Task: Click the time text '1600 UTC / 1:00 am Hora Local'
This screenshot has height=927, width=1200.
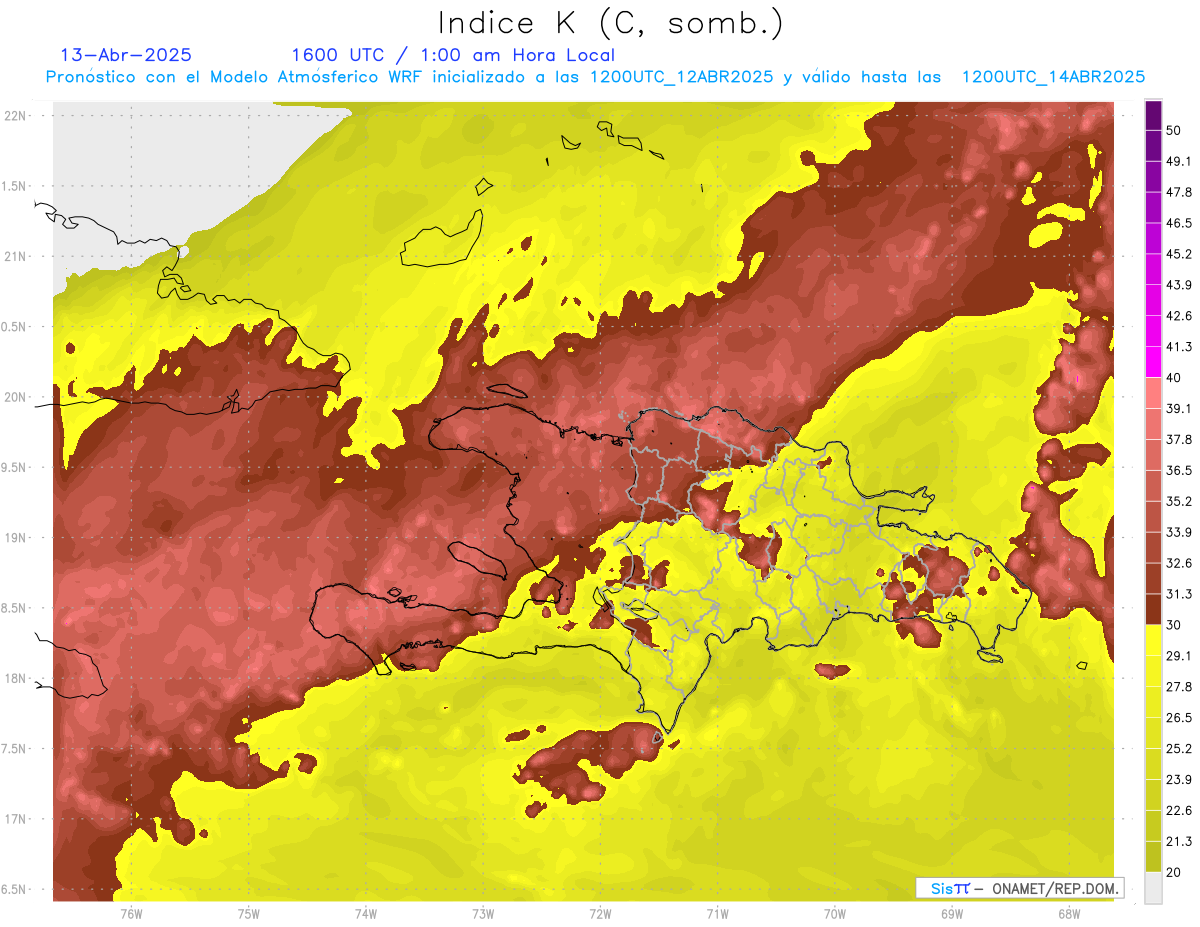Action: 453,55
